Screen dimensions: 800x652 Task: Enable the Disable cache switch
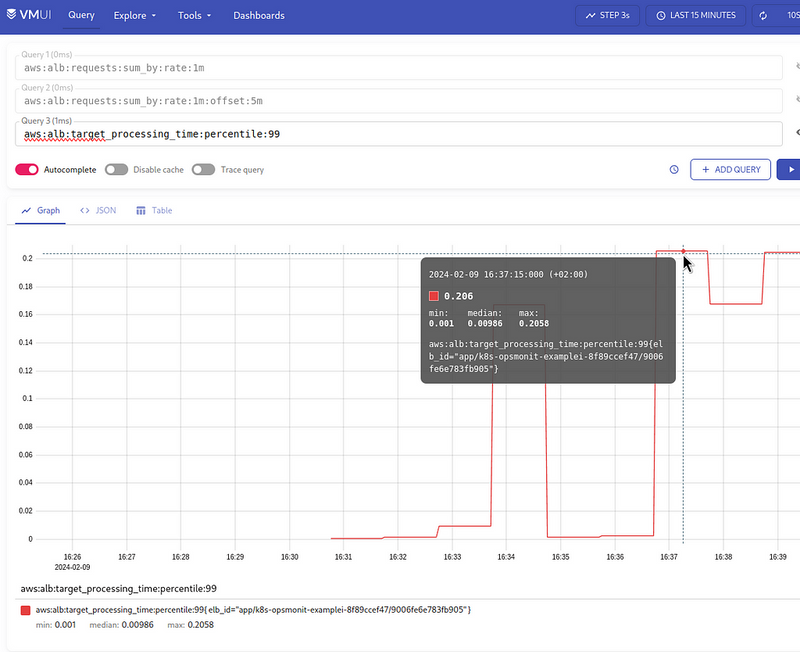pyautogui.click(x=116, y=169)
